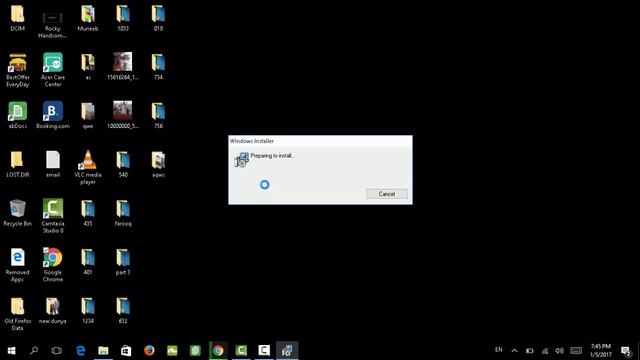Open Acer Care Center shortcut

tap(53, 70)
